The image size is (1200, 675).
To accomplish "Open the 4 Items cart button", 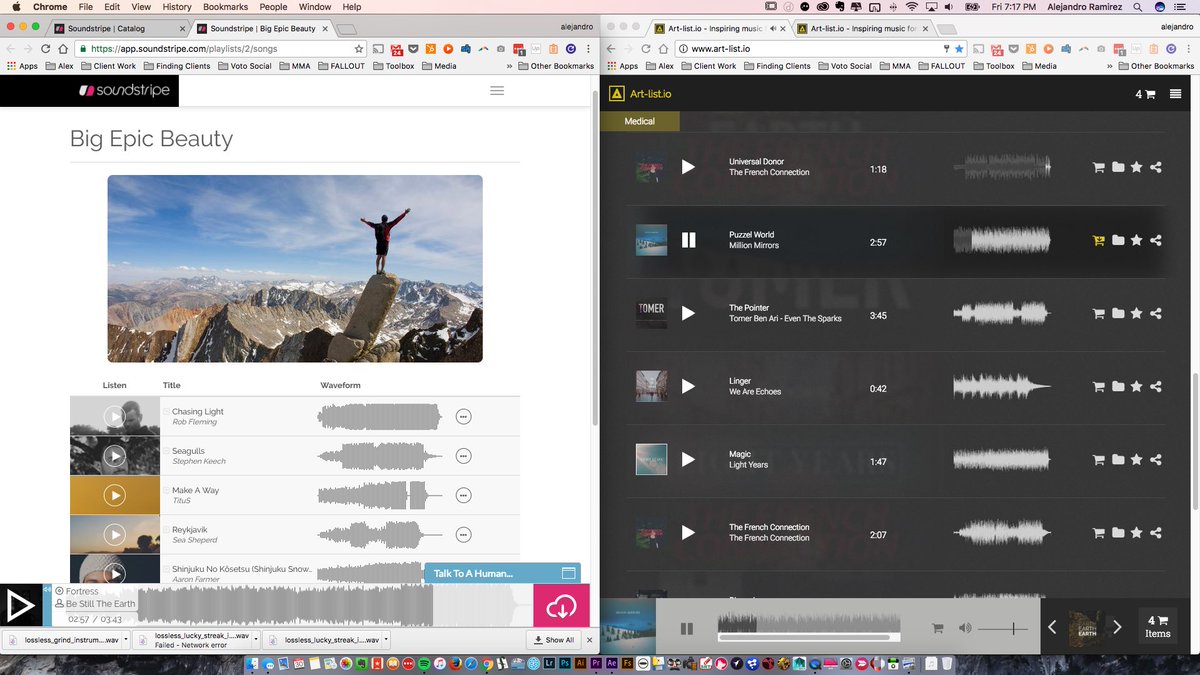I will point(1158,627).
